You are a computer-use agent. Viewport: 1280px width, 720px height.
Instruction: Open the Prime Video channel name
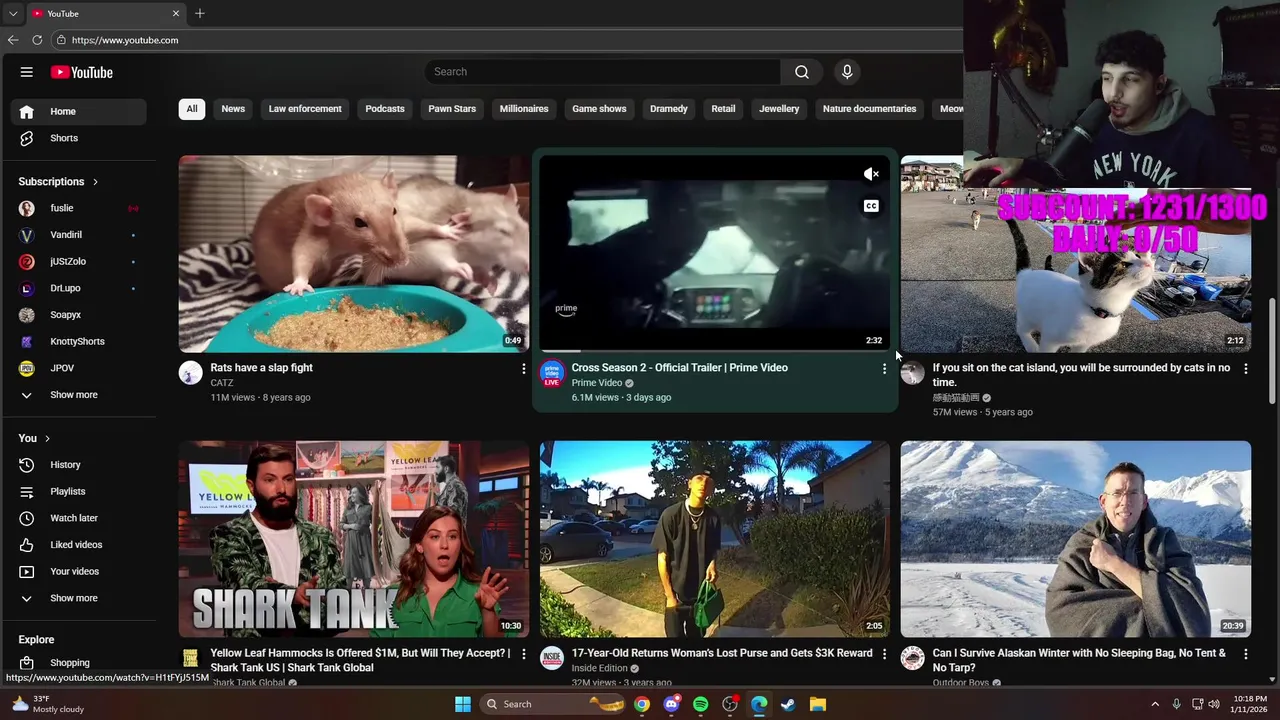point(597,383)
